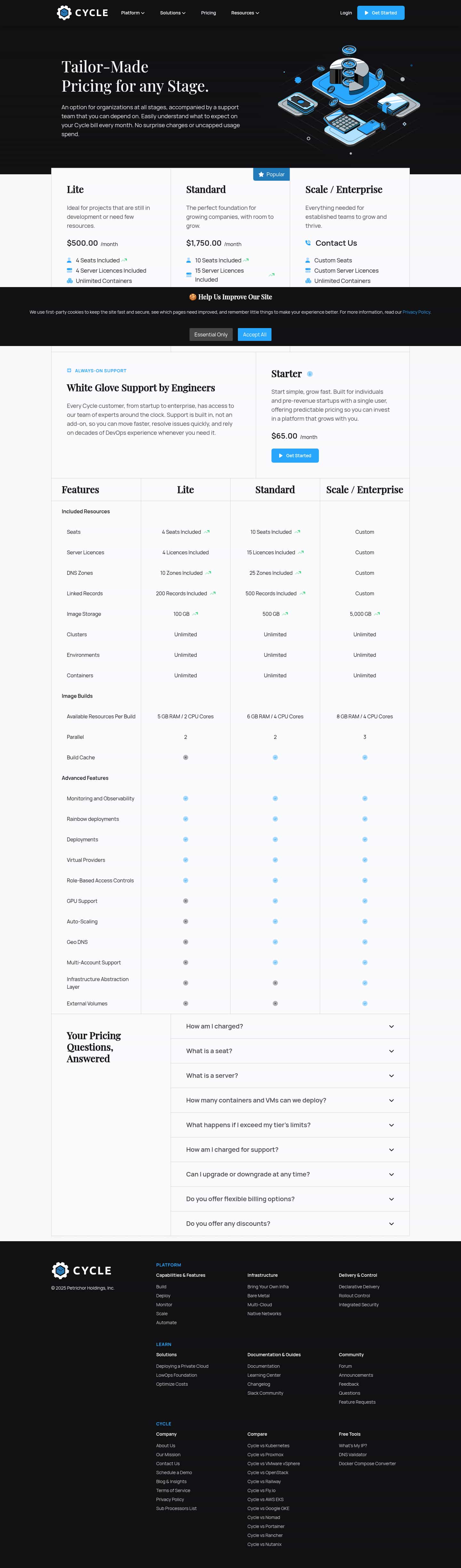Open the Platform dropdown menu

click(133, 13)
